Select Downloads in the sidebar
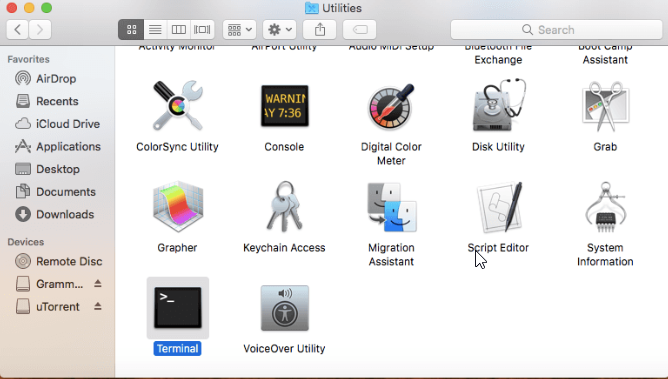This screenshot has height=379, width=668. click(57, 214)
